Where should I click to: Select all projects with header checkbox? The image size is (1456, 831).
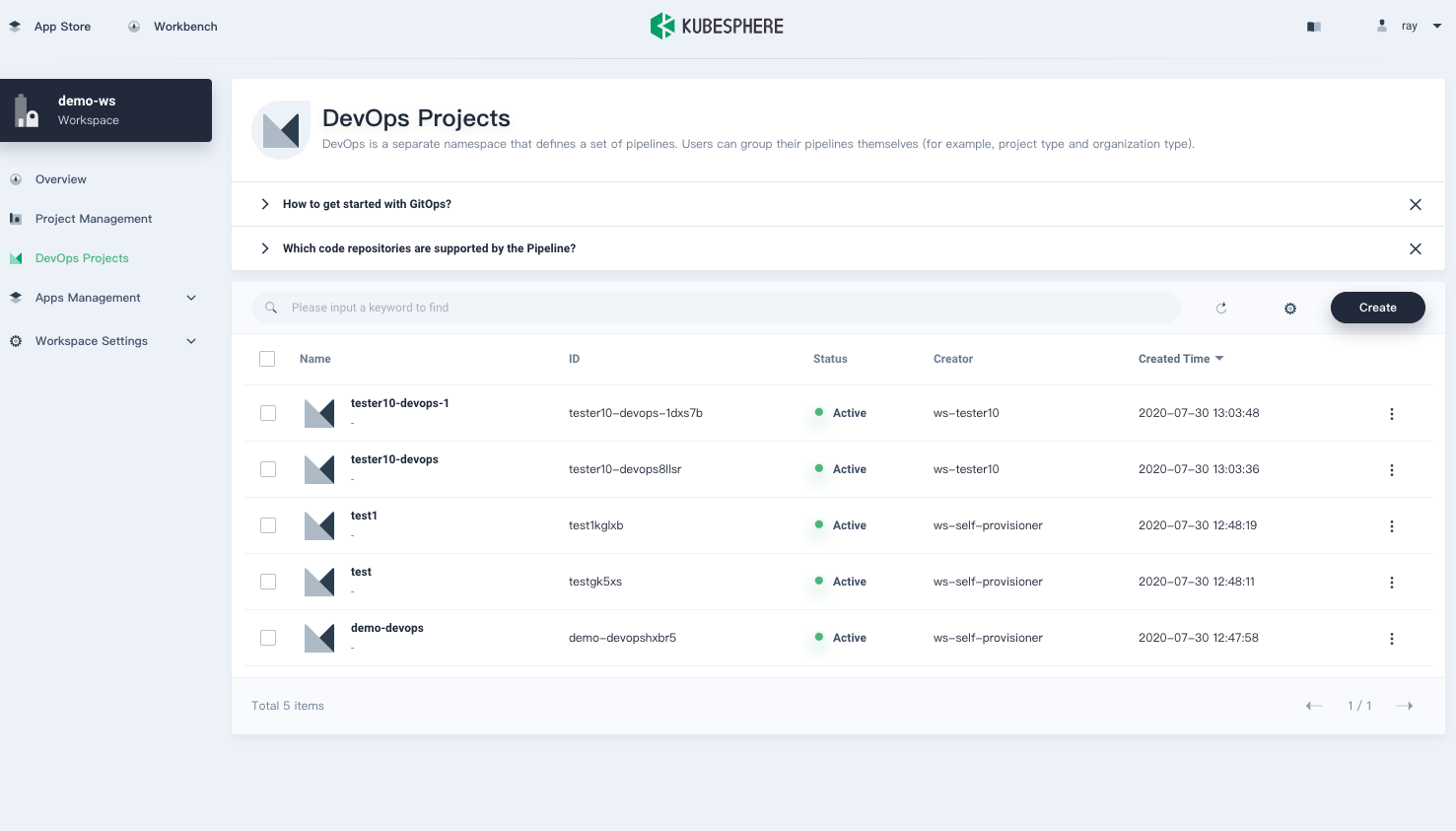click(267, 359)
